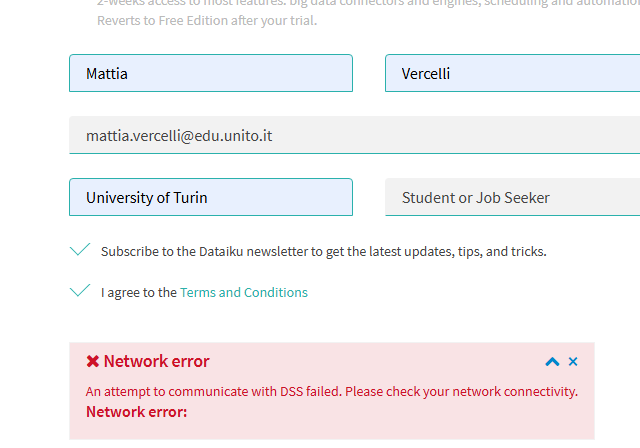Open the Terms and Conditions link
Viewport: 640px width, 448px height.
coord(244,293)
